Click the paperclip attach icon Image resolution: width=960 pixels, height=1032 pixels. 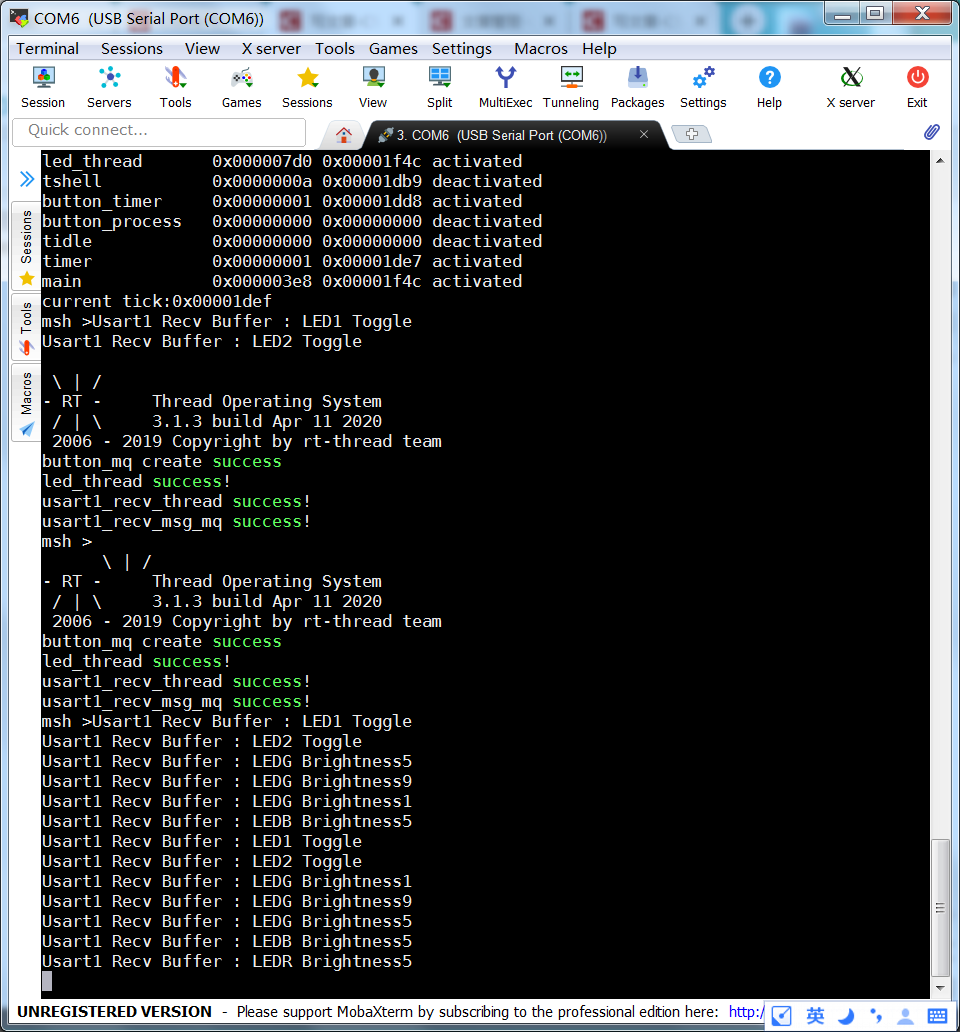pos(932,132)
